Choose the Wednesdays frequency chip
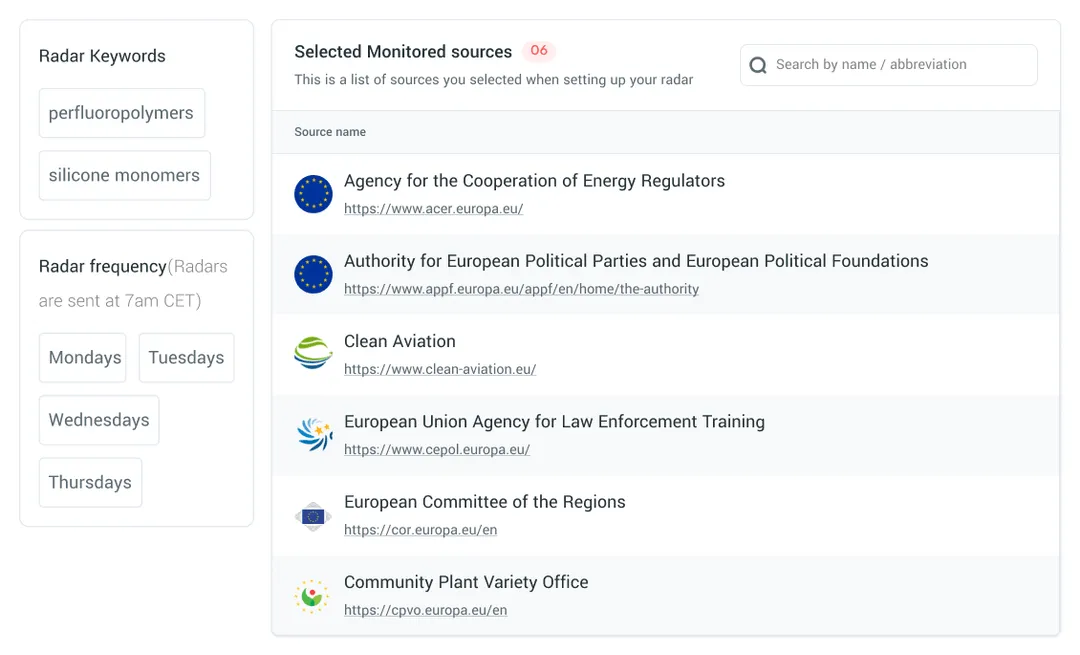Viewport: 1080px width, 655px height. pos(99,420)
